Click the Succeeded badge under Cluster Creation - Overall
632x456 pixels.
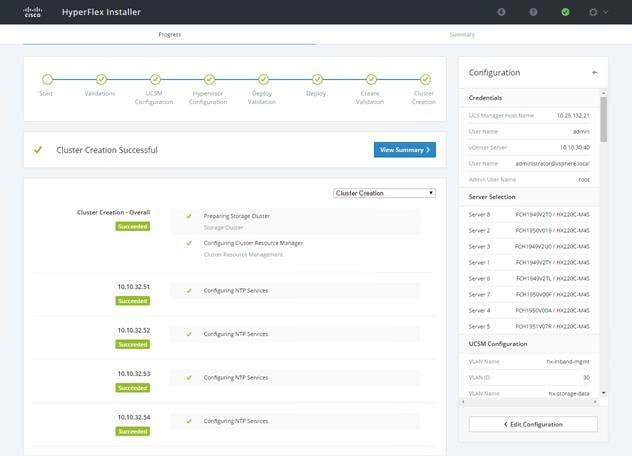pyautogui.click(x=133, y=227)
